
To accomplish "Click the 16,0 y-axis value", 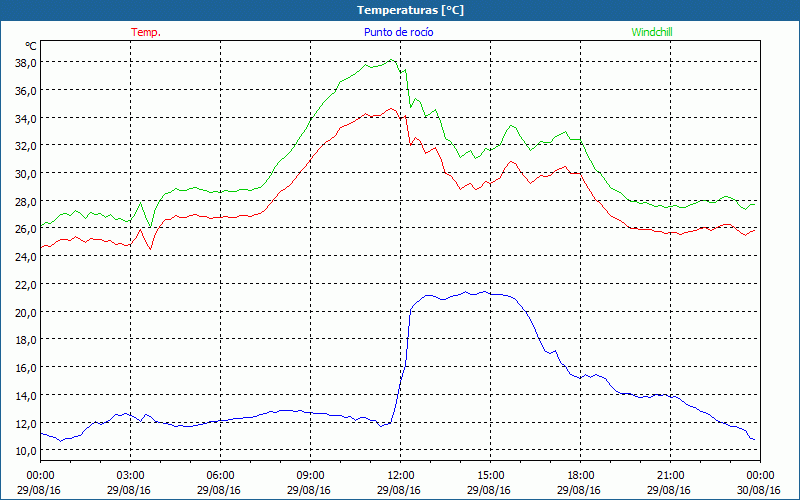I will [26, 368].
